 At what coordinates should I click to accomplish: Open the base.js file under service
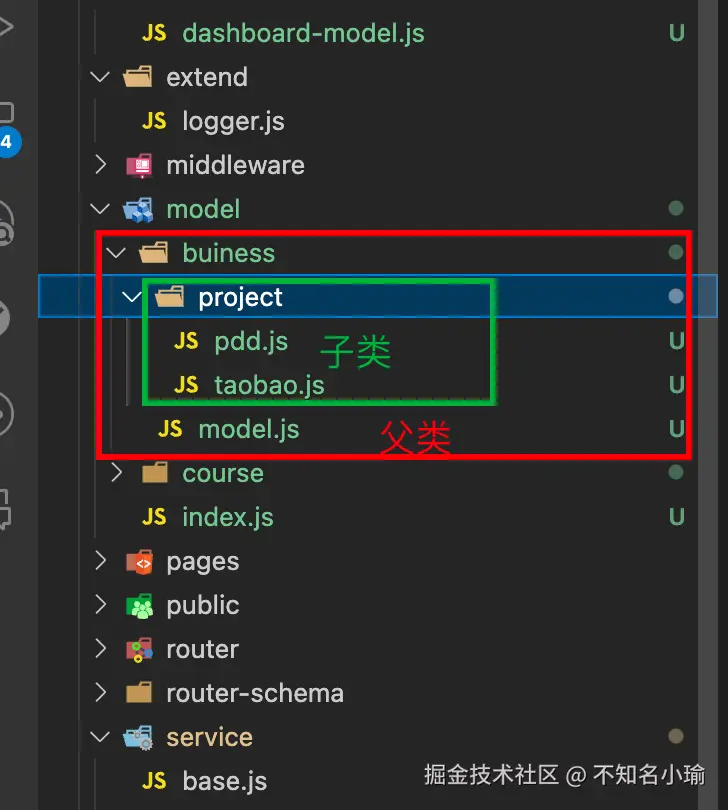tap(224, 781)
